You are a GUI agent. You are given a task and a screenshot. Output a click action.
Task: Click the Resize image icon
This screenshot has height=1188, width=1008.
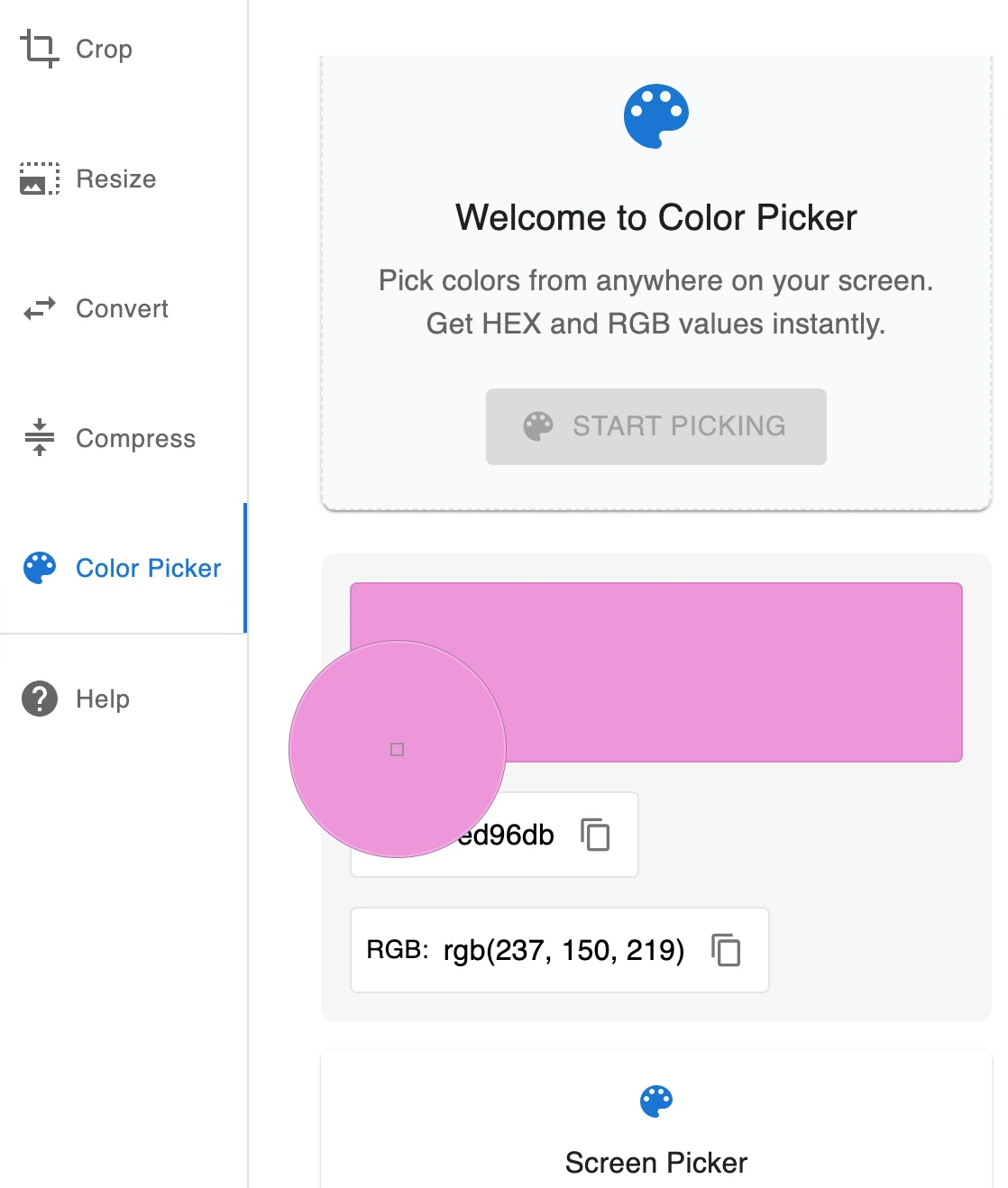(40, 178)
